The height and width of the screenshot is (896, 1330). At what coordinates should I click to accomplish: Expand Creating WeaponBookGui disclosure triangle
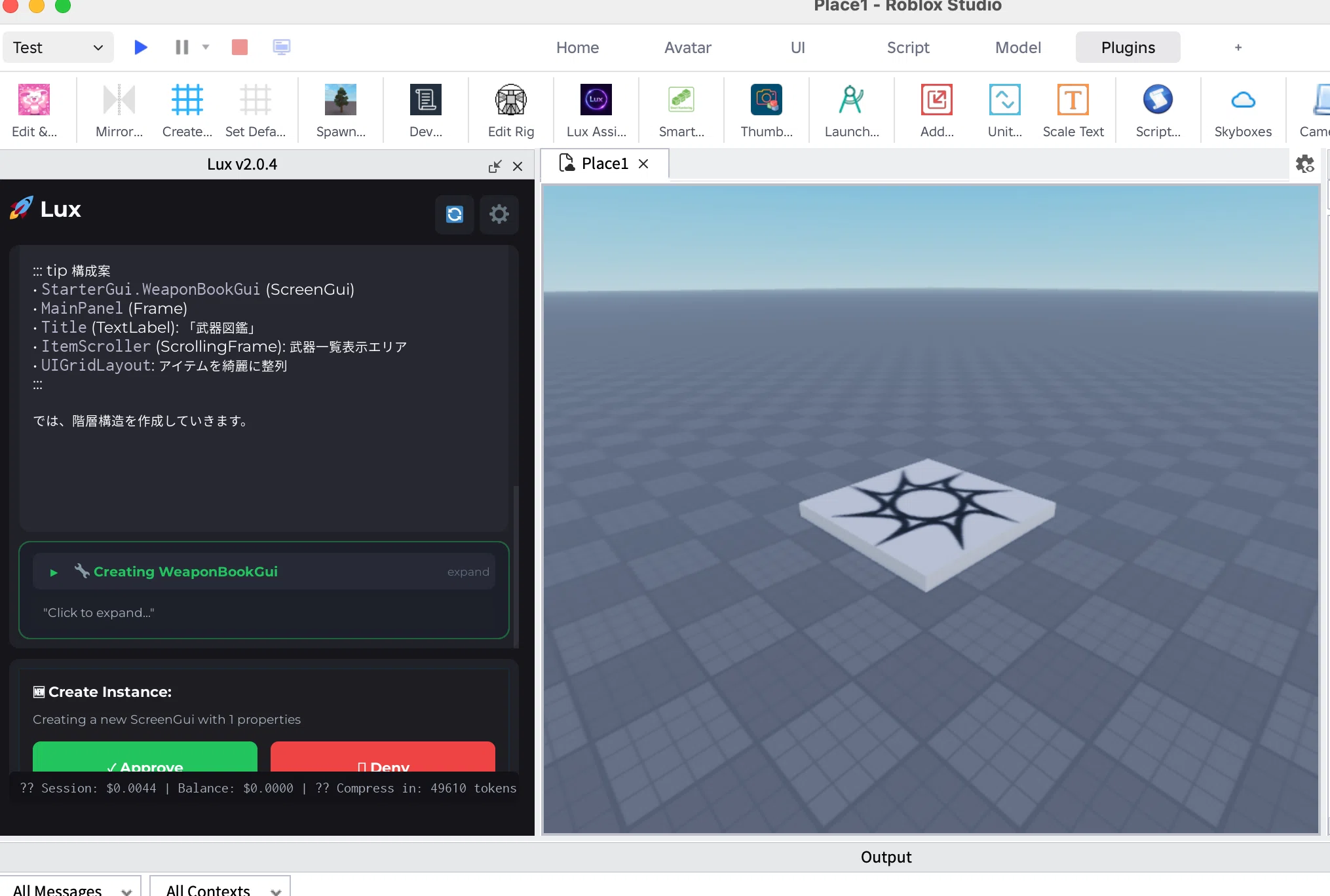pos(54,572)
